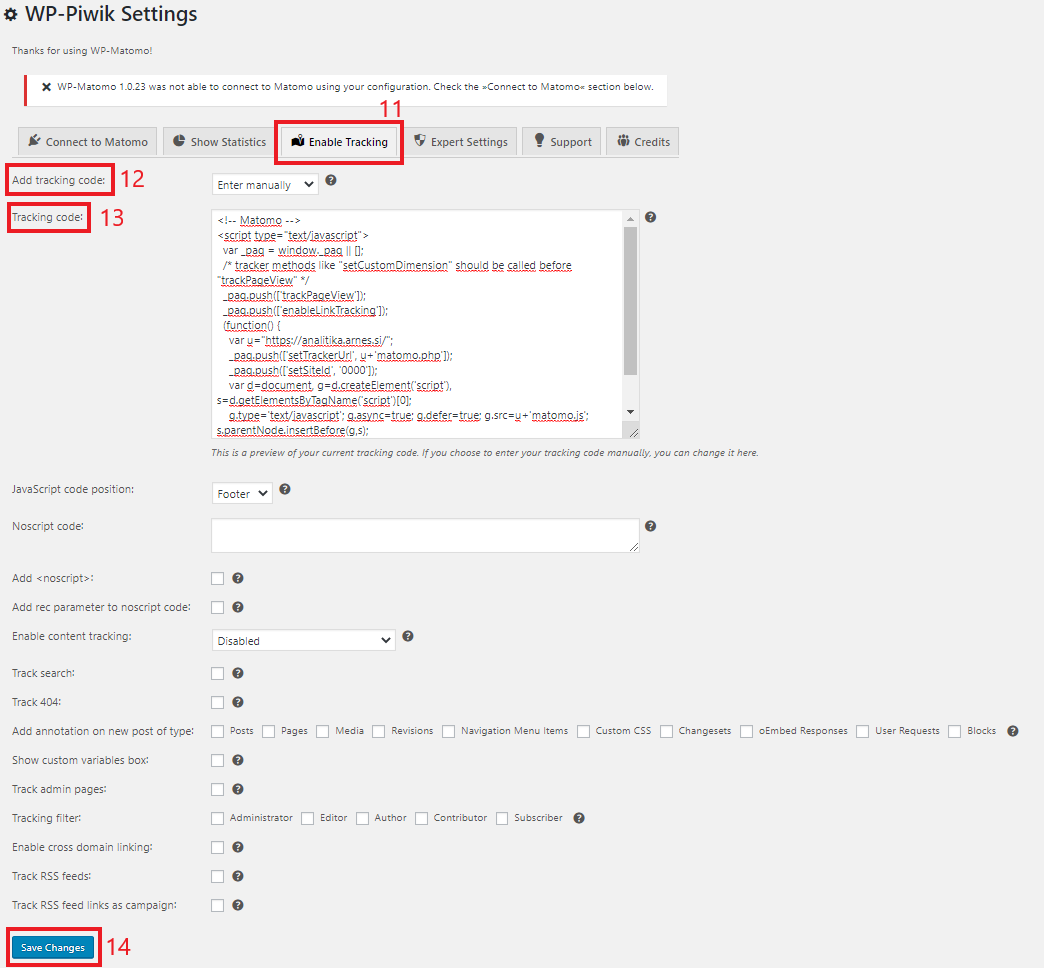Click the Tracking code scrollbar down arrow
Image resolution: width=1044 pixels, height=968 pixels.
tap(631, 412)
